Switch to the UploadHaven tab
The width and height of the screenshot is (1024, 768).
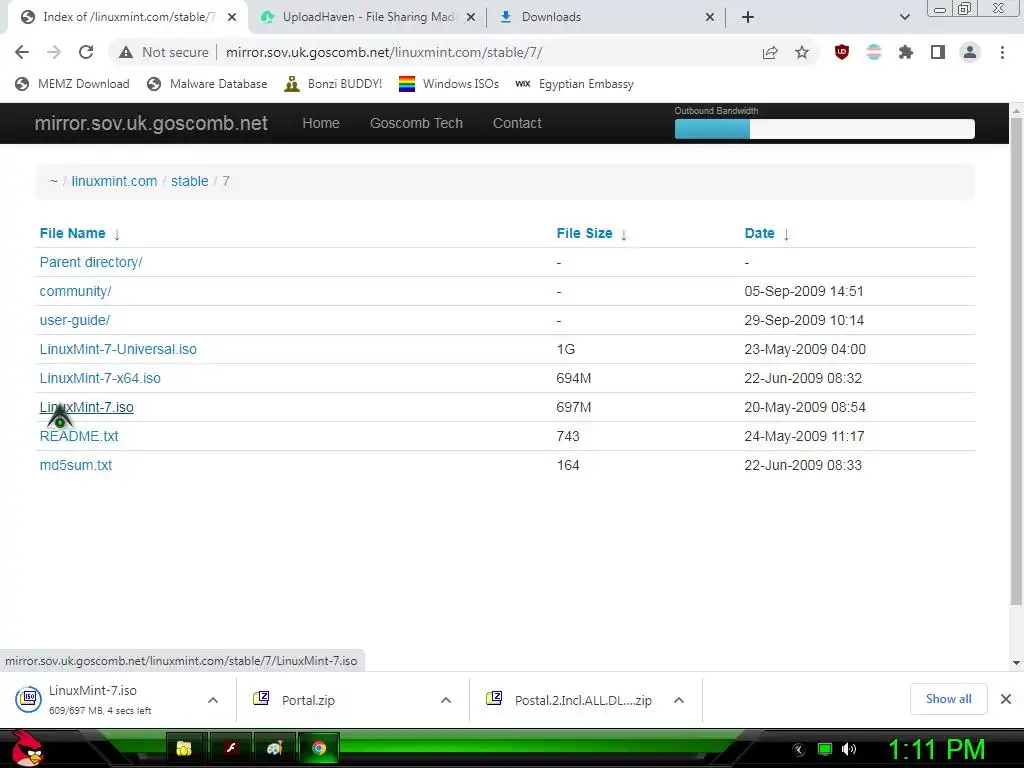tap(368, 17)
